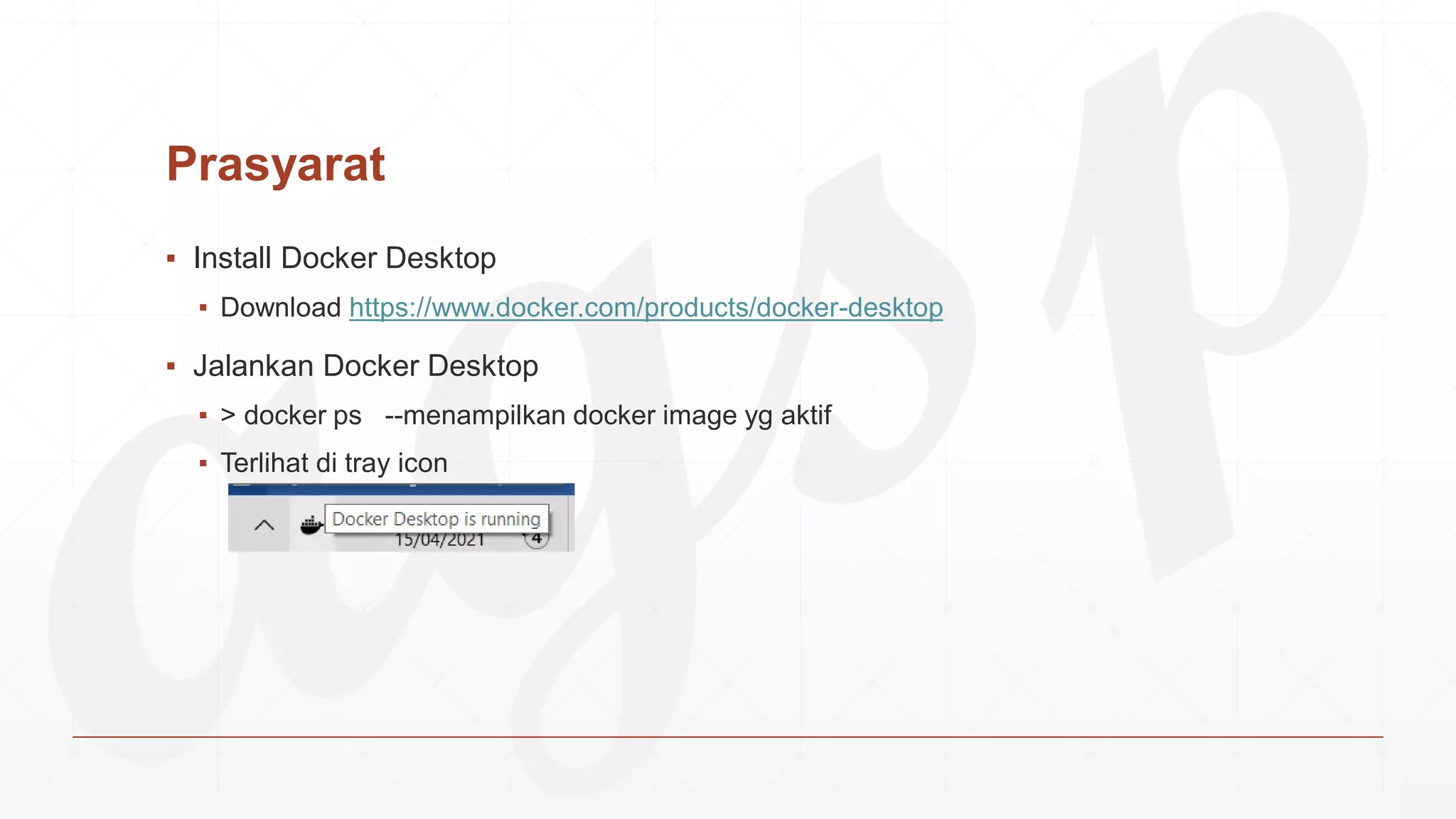
Task: Open the notification center badge showing 4
Action: coord(537,540)
